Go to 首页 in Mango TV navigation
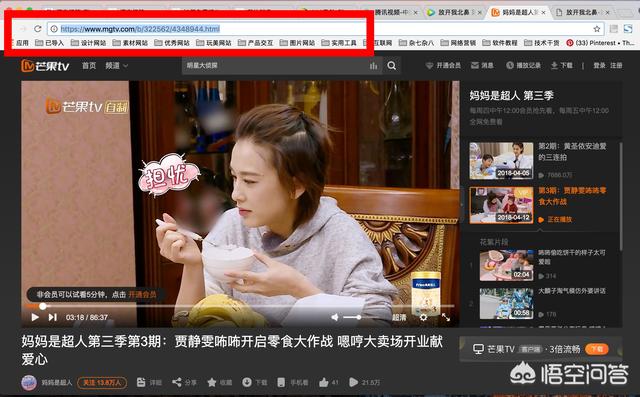 [89, 65]
